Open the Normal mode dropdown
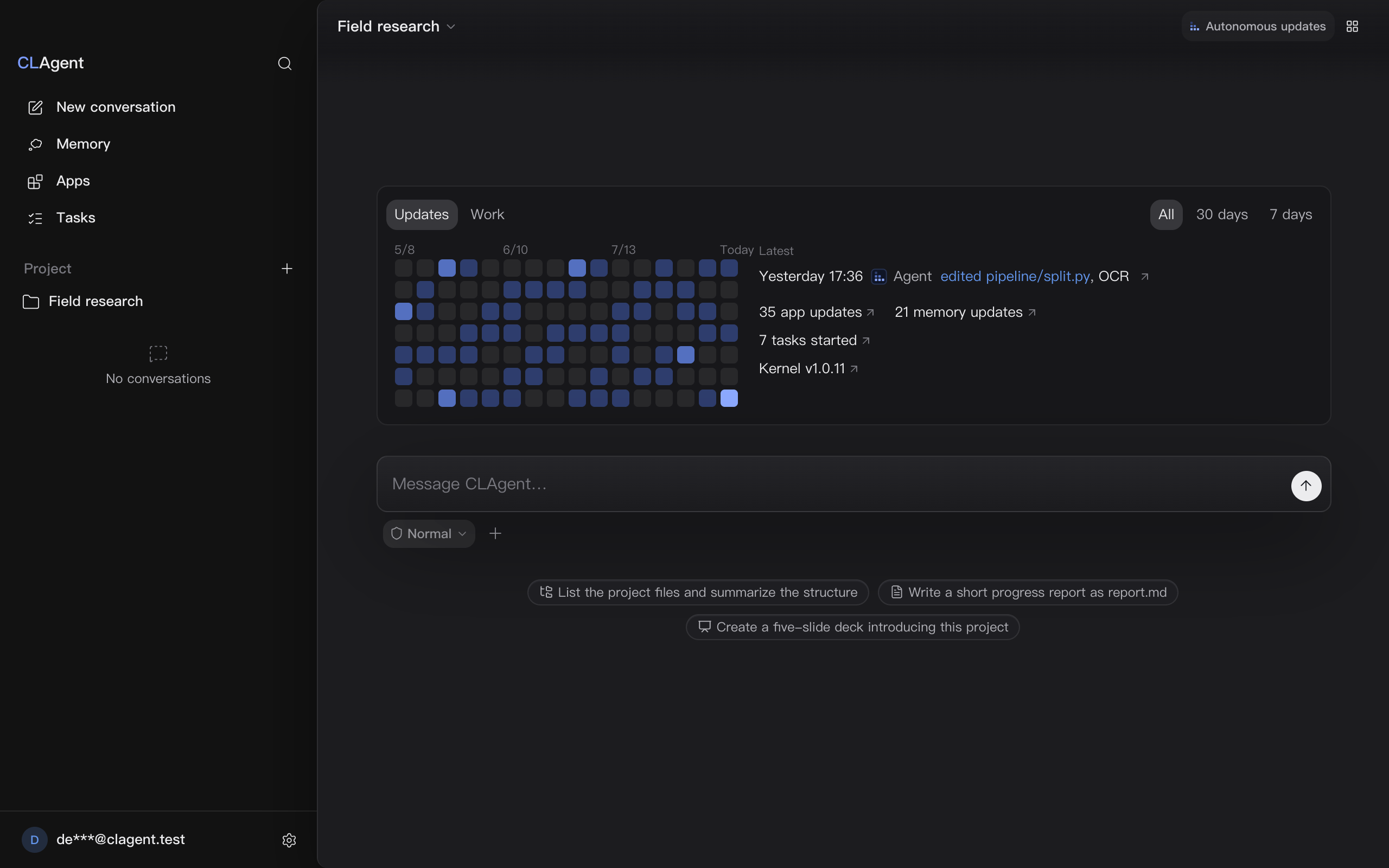The width and height of the screenshot is (1389, 868). [429, 534]
